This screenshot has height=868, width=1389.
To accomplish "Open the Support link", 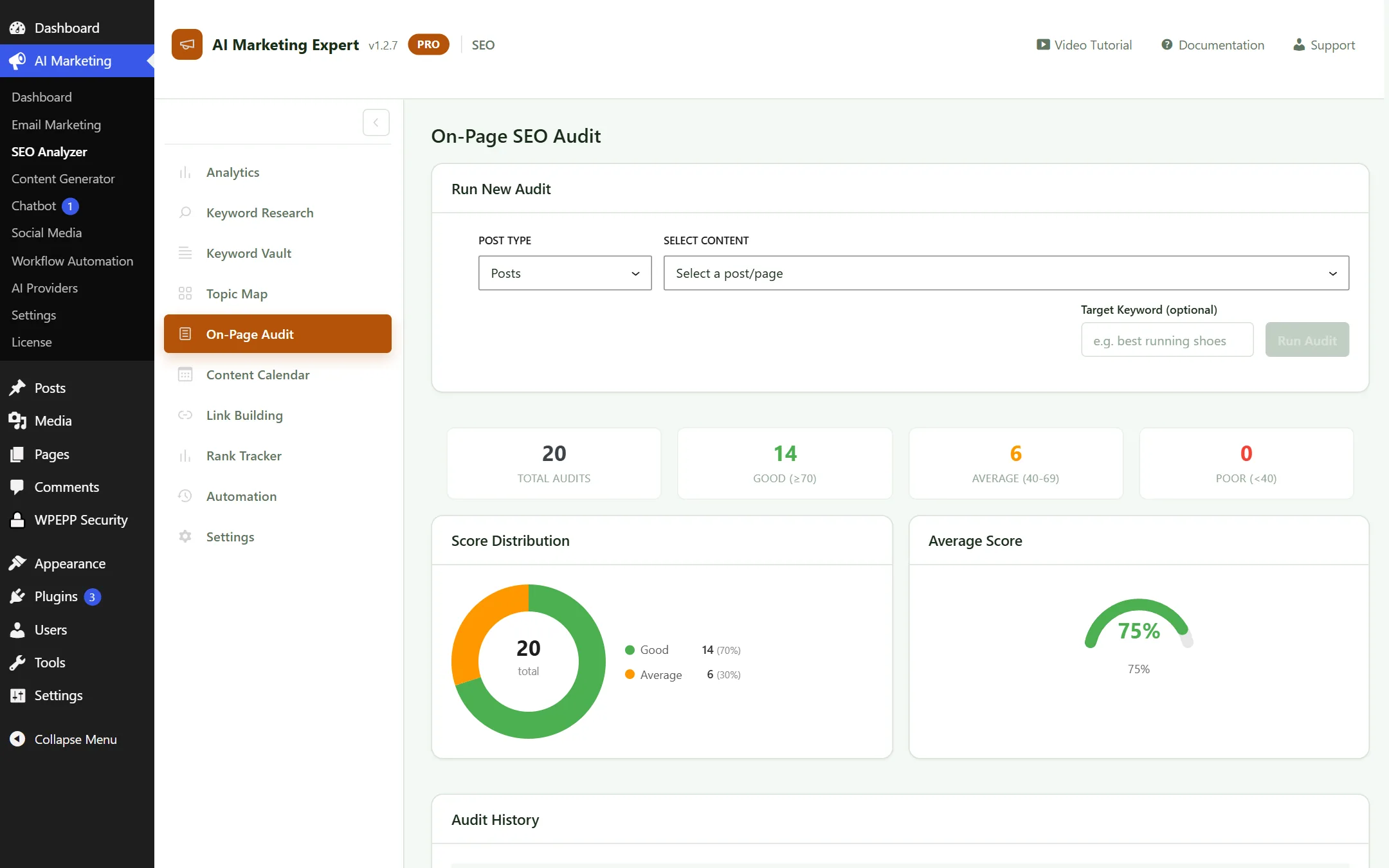I will [x=1324, y=45].
